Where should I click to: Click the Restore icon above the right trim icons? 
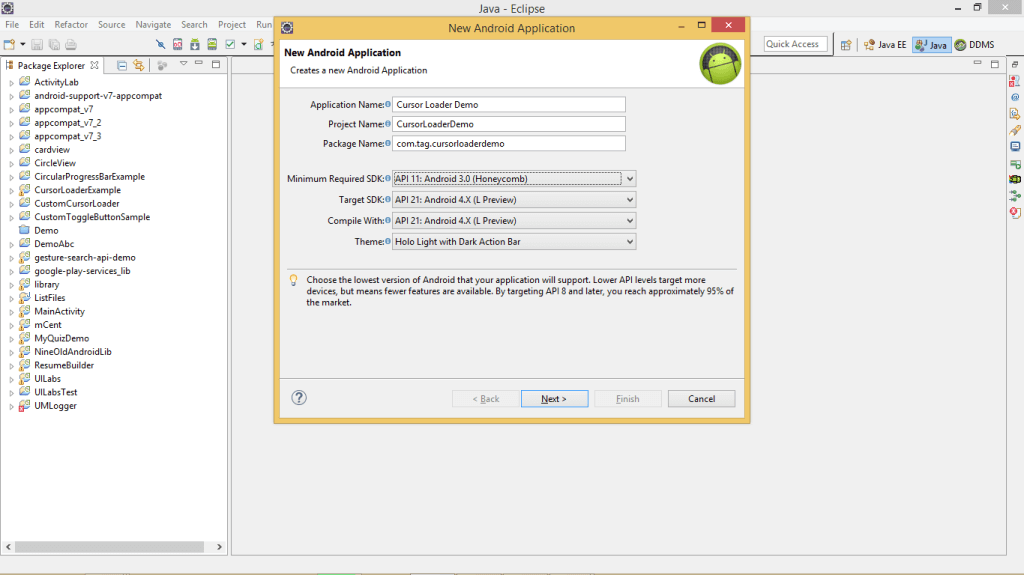[1015, 65]
